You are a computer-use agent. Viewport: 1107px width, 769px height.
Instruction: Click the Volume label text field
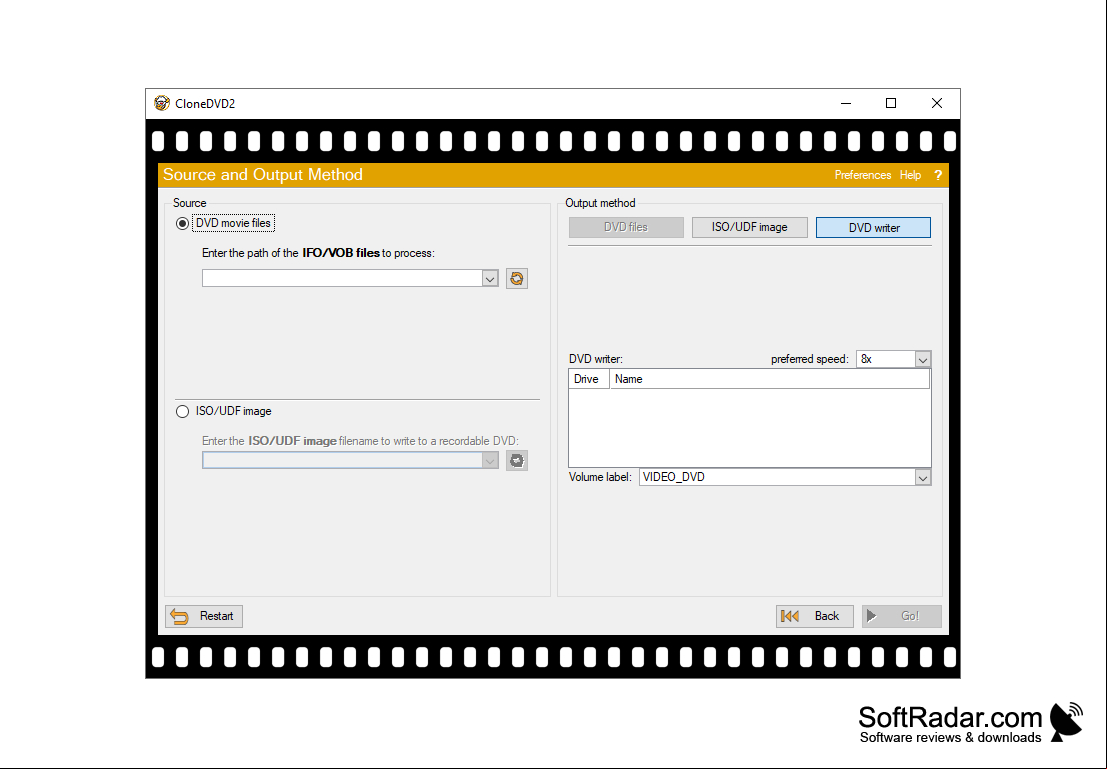[x=777, y=477]
